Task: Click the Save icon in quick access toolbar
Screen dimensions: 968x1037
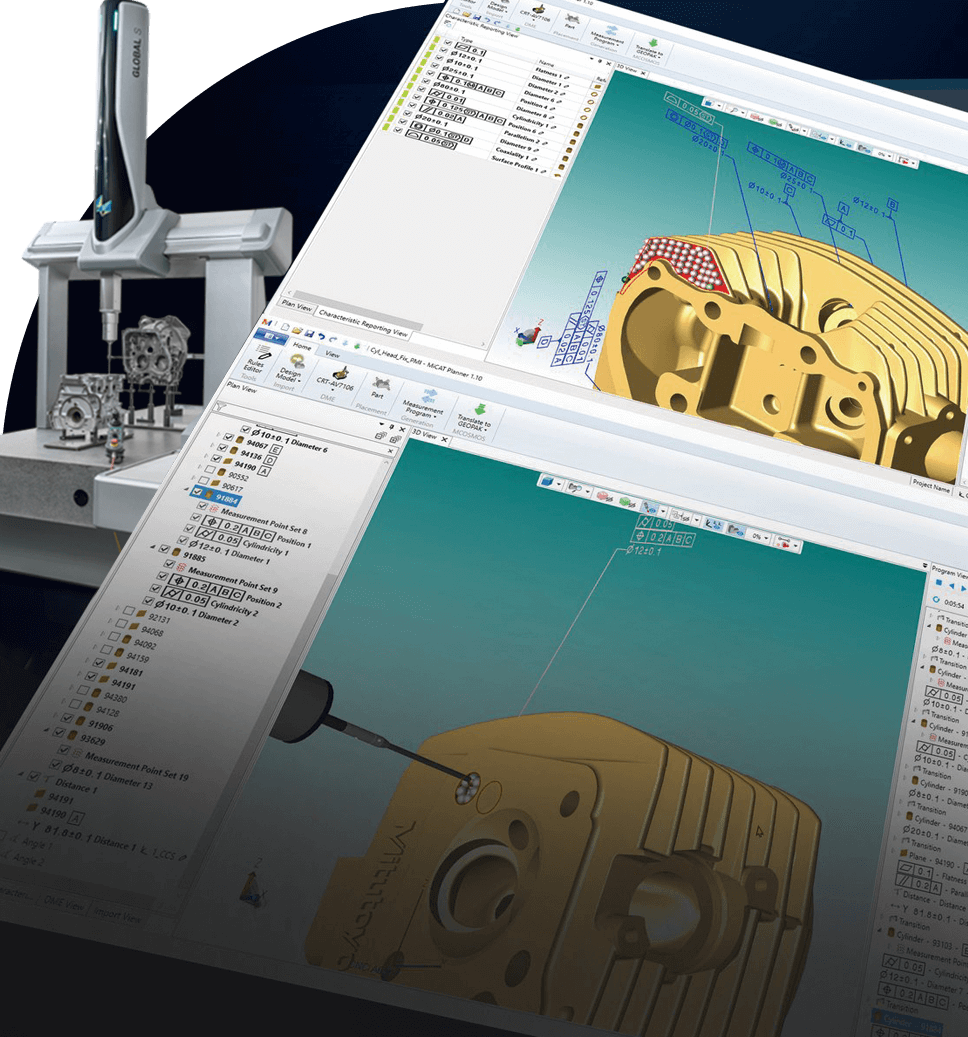Action: pyautogui.click(x=309, y=333)
